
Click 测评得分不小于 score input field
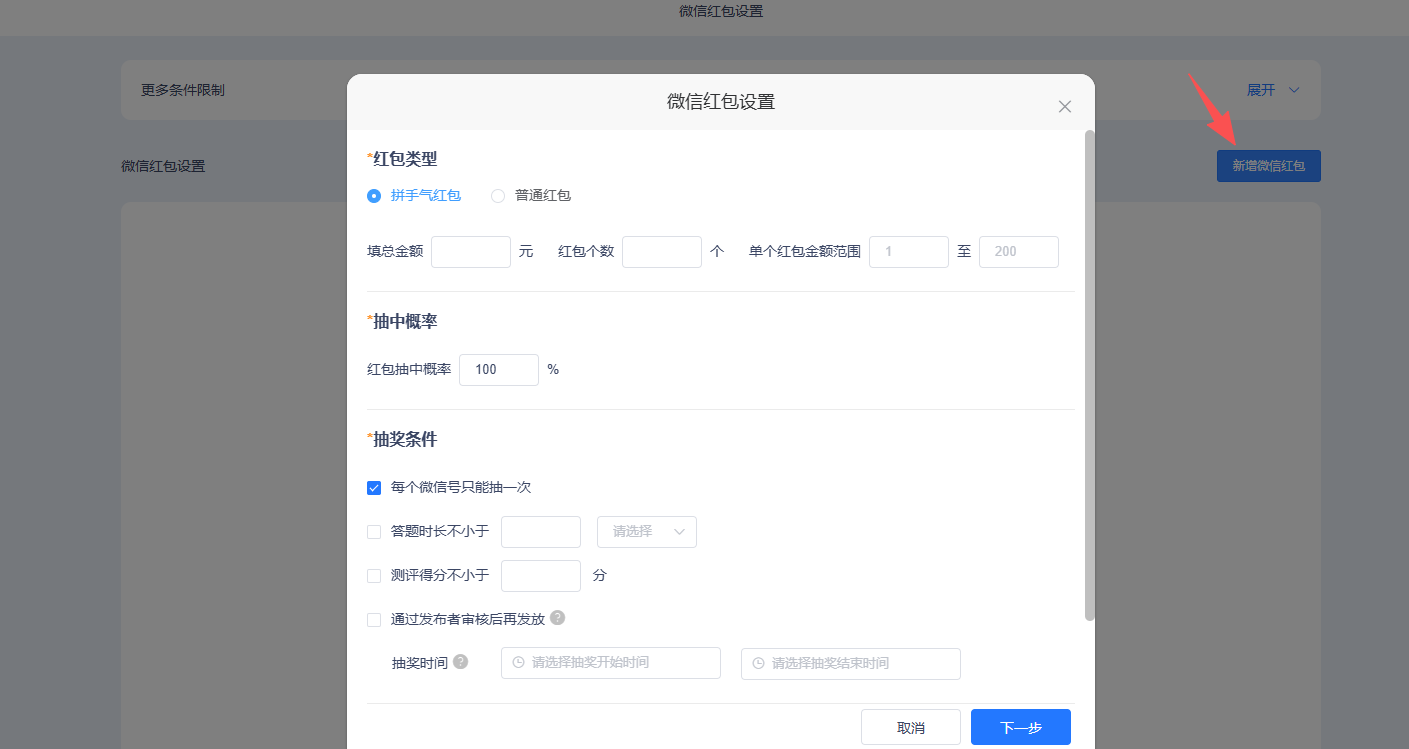tap(541, 576)
